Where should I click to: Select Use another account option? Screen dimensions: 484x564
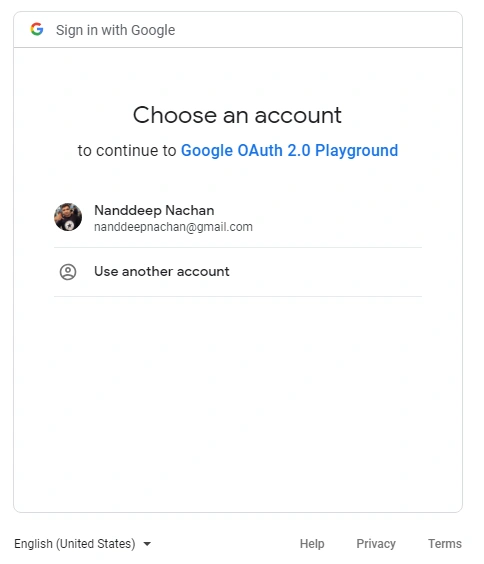point(238,272)
